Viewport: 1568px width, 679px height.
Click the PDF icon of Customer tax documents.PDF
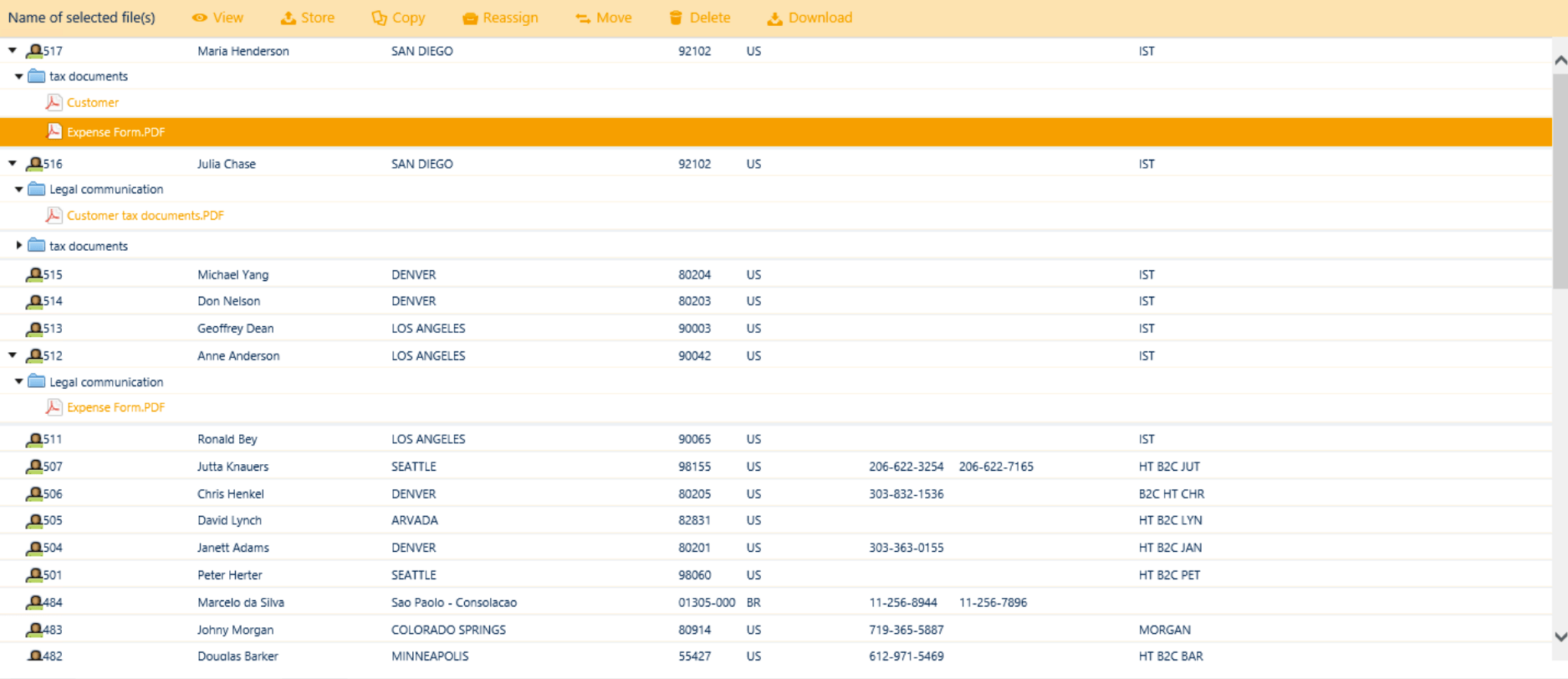54,215
